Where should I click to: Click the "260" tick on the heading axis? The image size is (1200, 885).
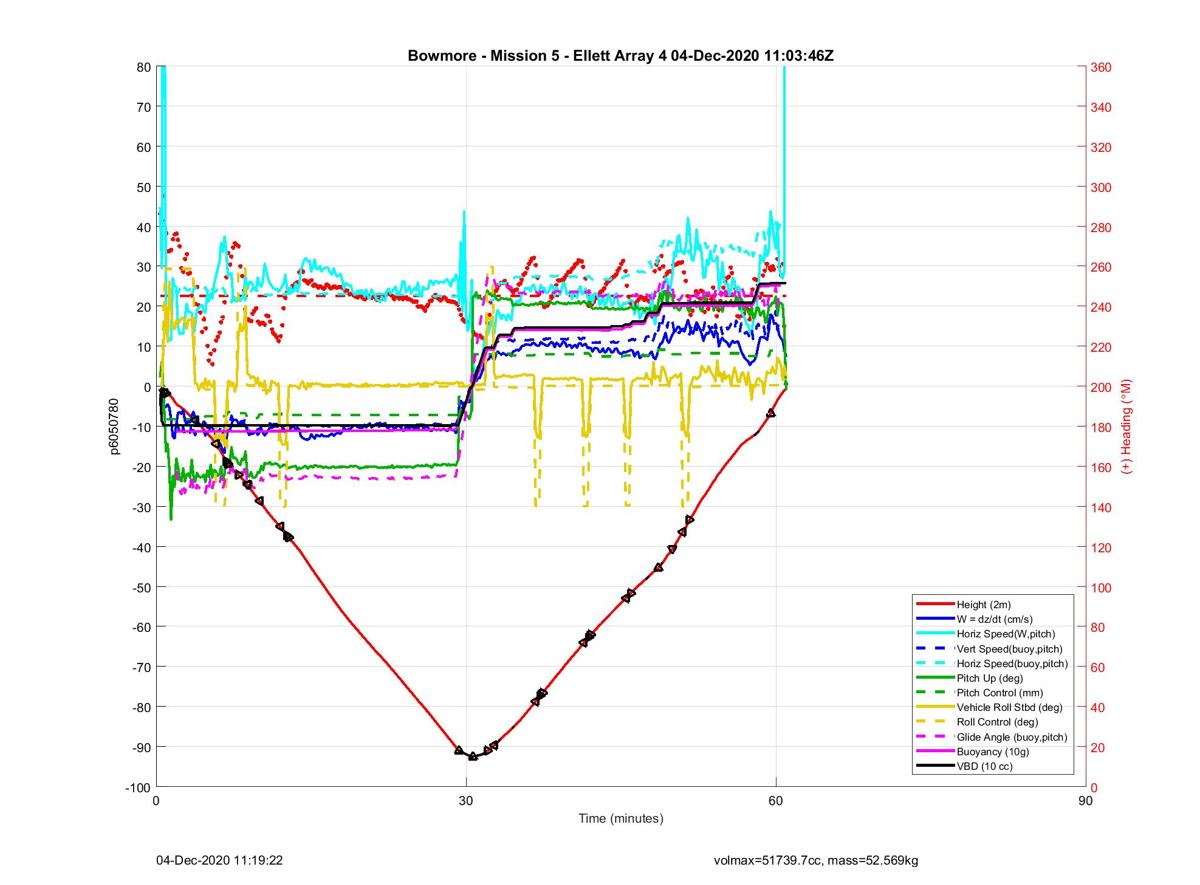click(1101, 267)
